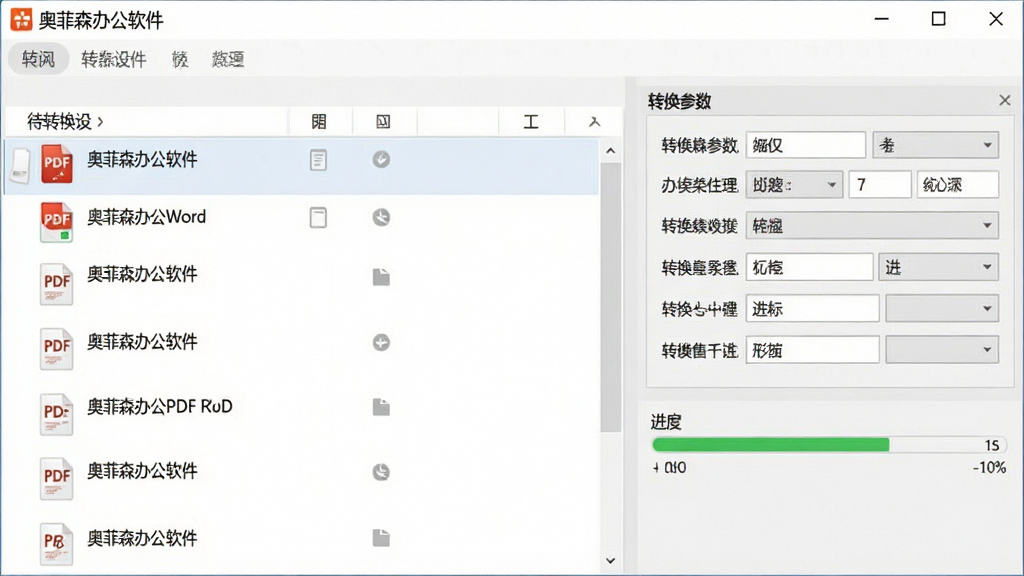Open the empty dropdown beside 进标 field

click(942, 308)
